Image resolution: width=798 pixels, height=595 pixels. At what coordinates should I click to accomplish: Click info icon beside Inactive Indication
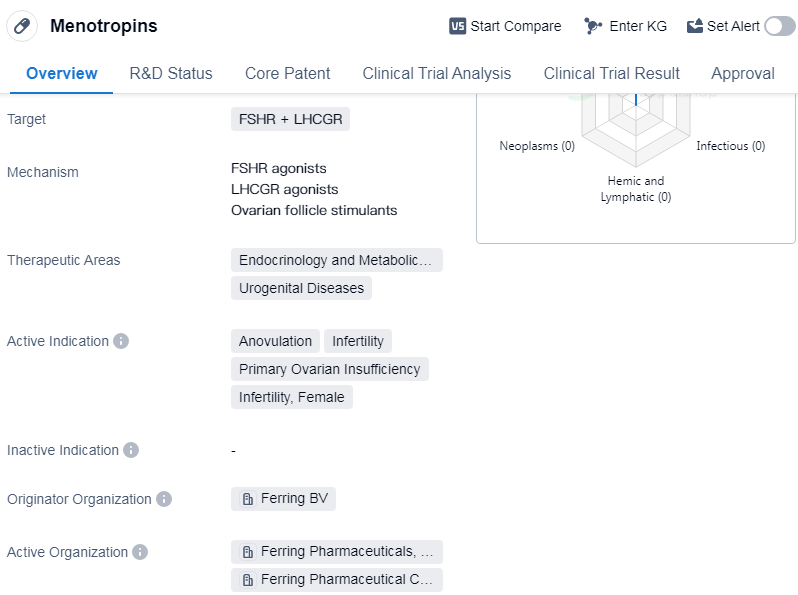click(131, 450)
